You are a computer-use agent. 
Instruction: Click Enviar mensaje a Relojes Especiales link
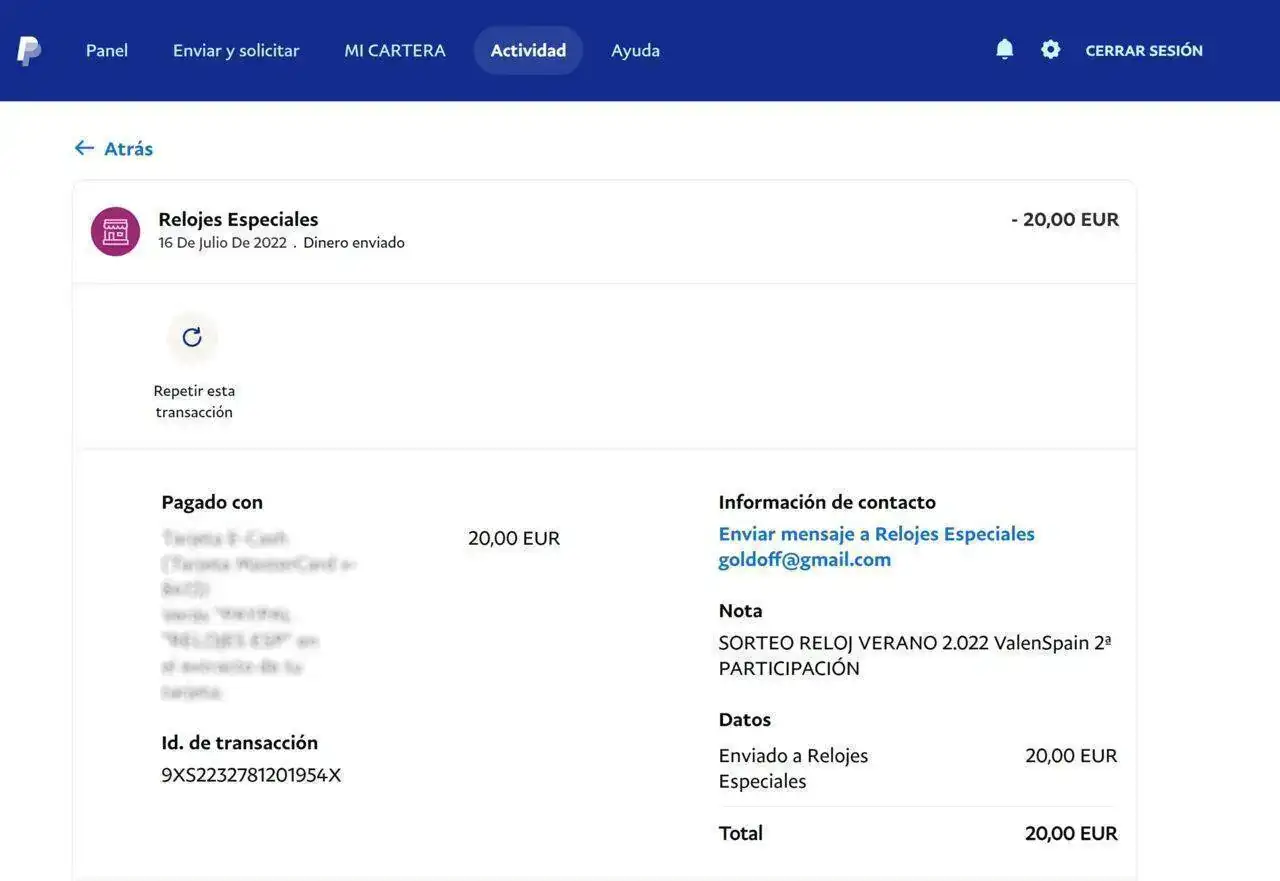[877, 534]
